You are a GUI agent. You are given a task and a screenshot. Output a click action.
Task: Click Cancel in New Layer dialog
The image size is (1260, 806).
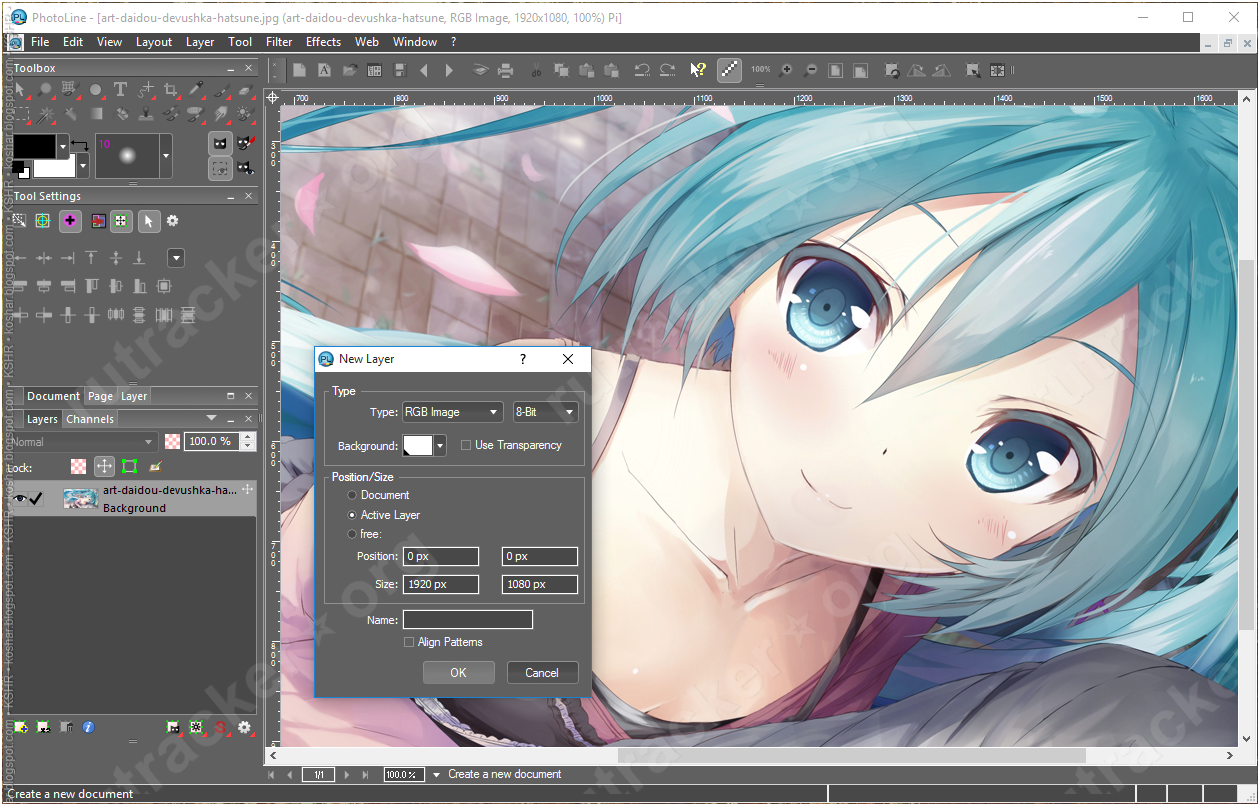click(x=542, y=672)
